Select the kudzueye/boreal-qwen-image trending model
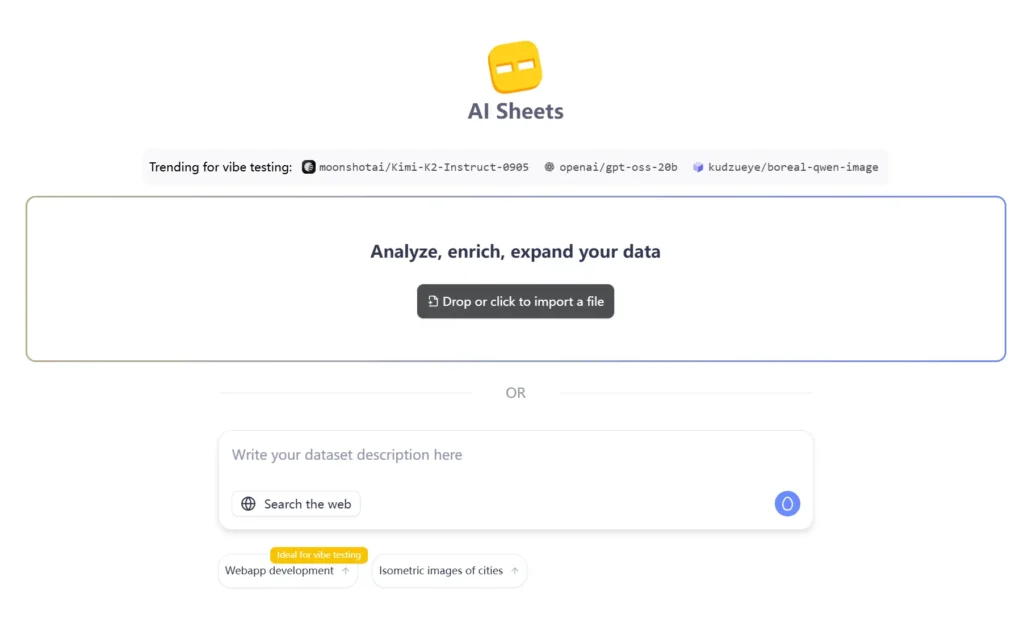This screenshot has width=1024, height=618. pyautogui.click(x=786, y=167)
